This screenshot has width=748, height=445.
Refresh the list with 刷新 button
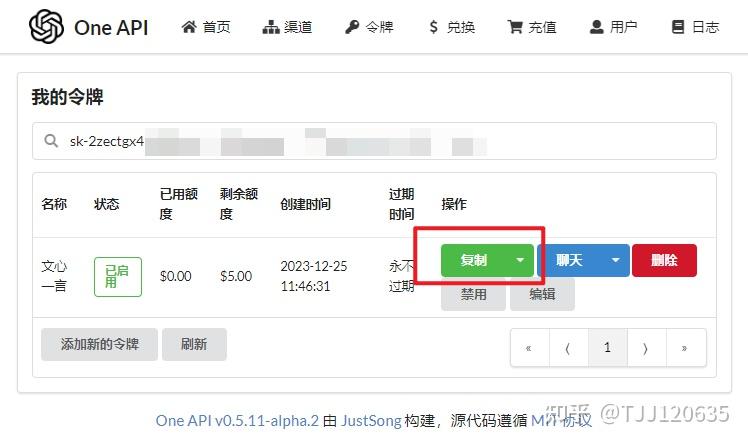194,344
